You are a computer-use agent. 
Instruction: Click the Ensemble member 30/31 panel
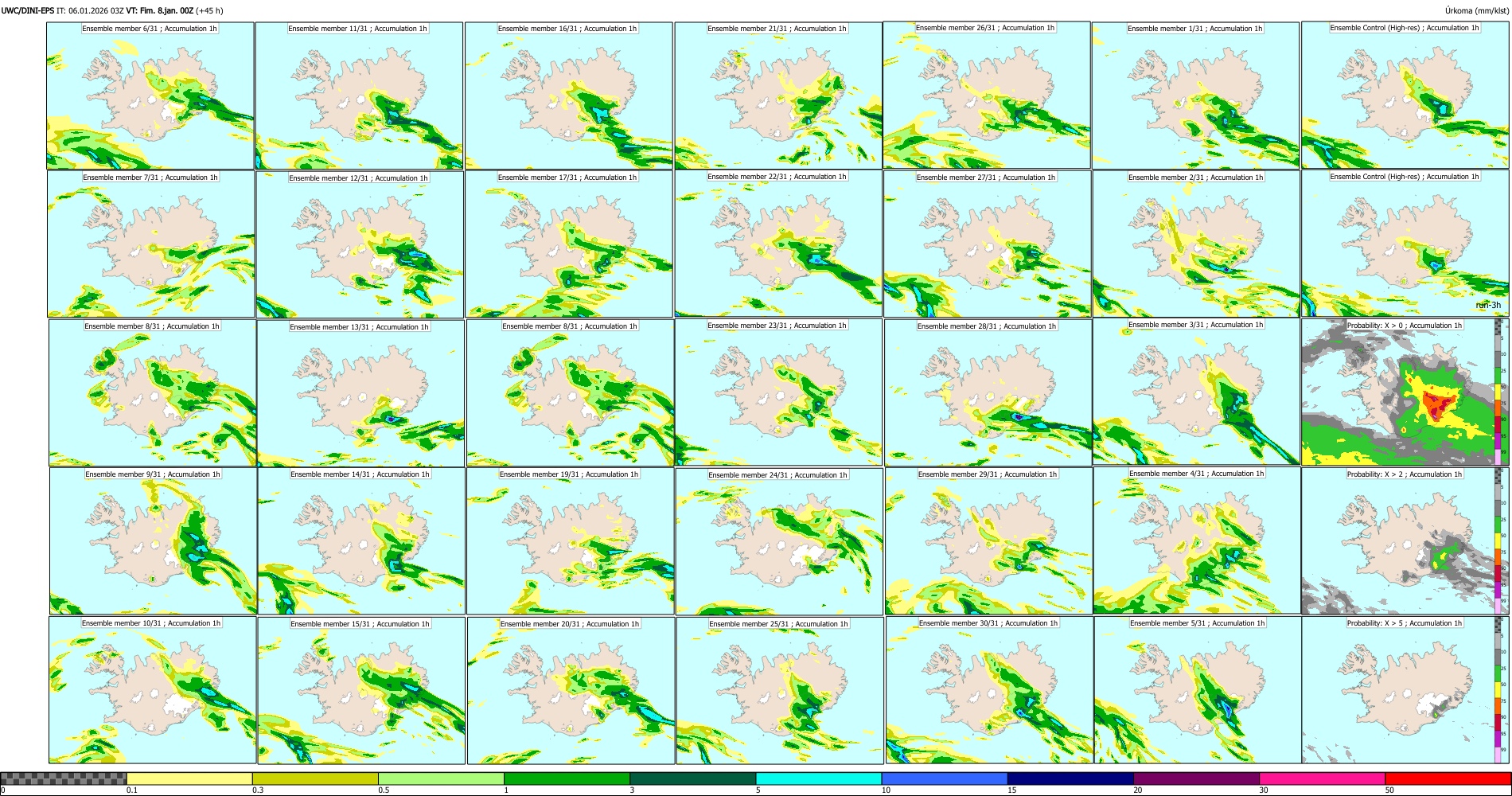point(989,690)
